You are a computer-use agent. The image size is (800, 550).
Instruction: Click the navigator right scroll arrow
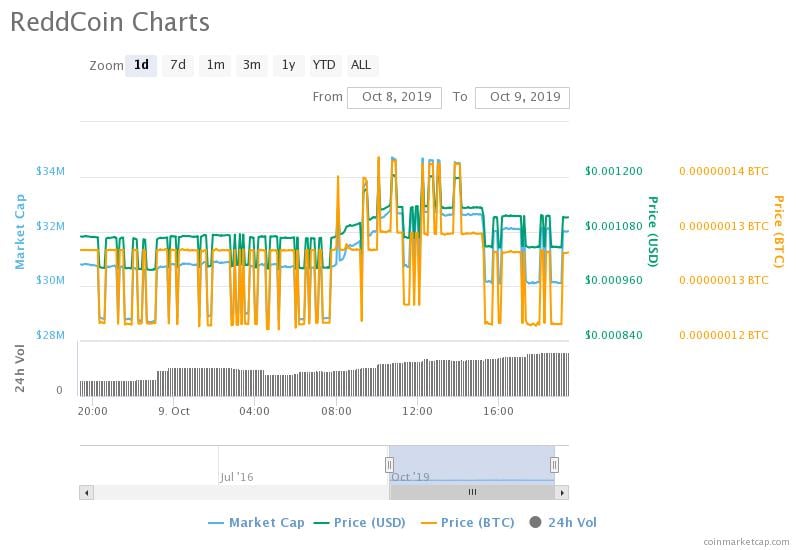pyautogui.click(x=562, y=493)
